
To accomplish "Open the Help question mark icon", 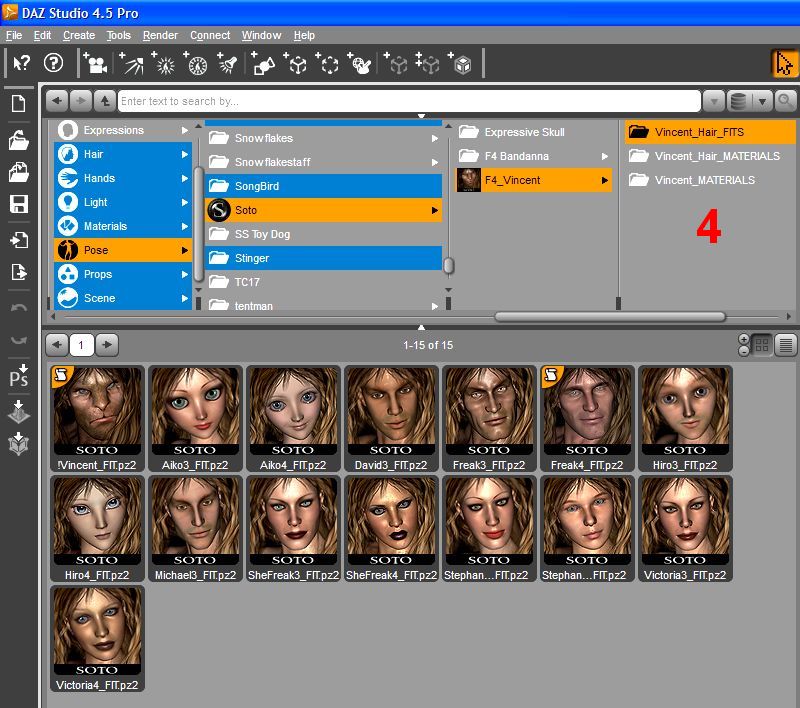I will pyautogui.click(x=54, y=63).
